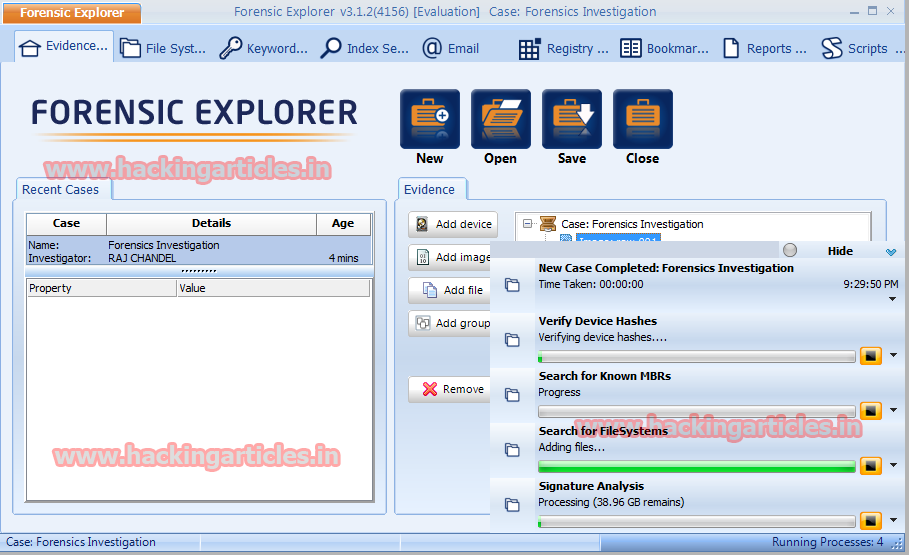The height and width of the screenshot is (555, 909).
Task: Click the '4 mins' age value
Action: (x=344, y=258)
